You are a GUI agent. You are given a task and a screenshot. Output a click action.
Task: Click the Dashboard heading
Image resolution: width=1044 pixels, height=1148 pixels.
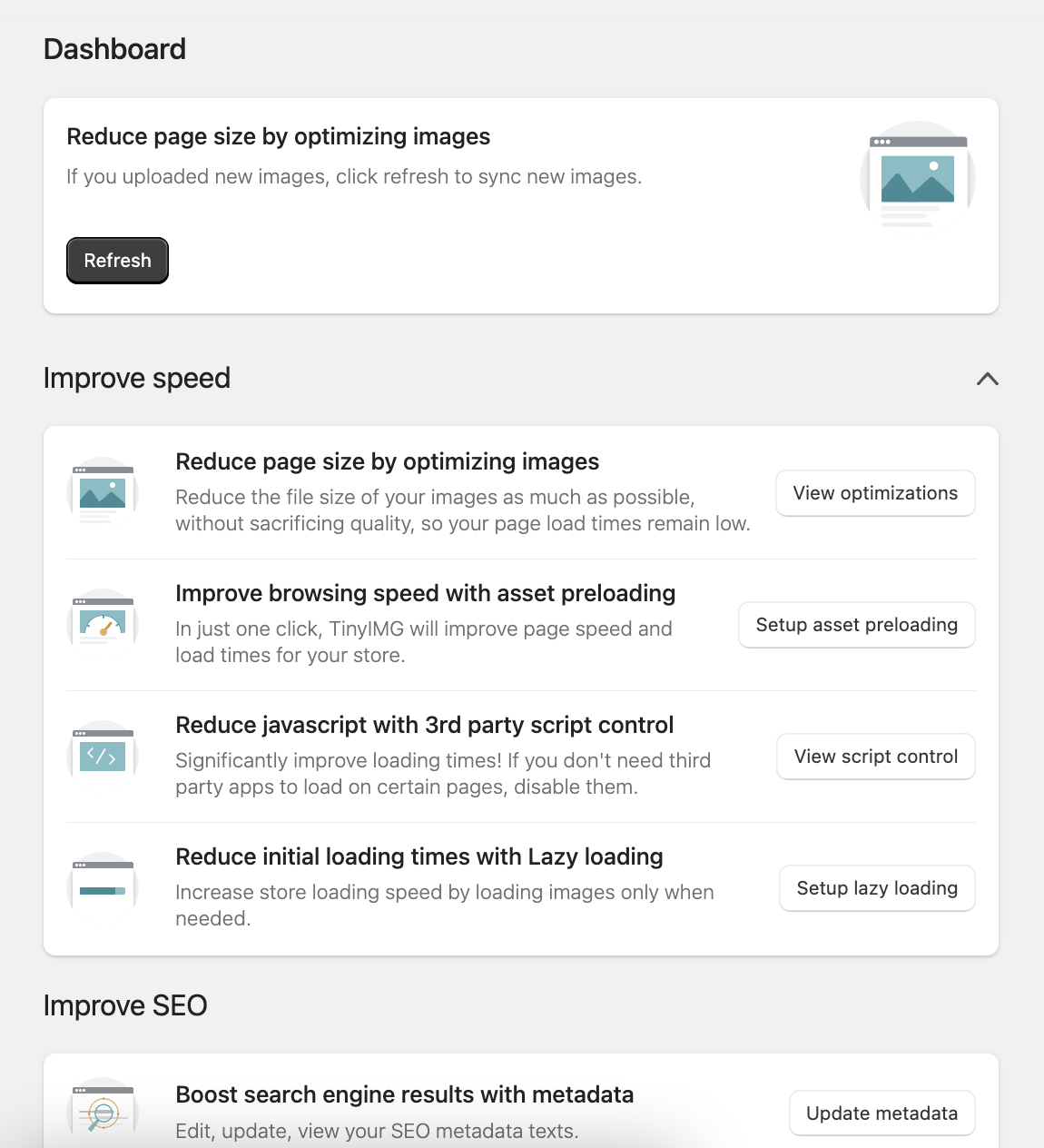click(x=114, y=49)
